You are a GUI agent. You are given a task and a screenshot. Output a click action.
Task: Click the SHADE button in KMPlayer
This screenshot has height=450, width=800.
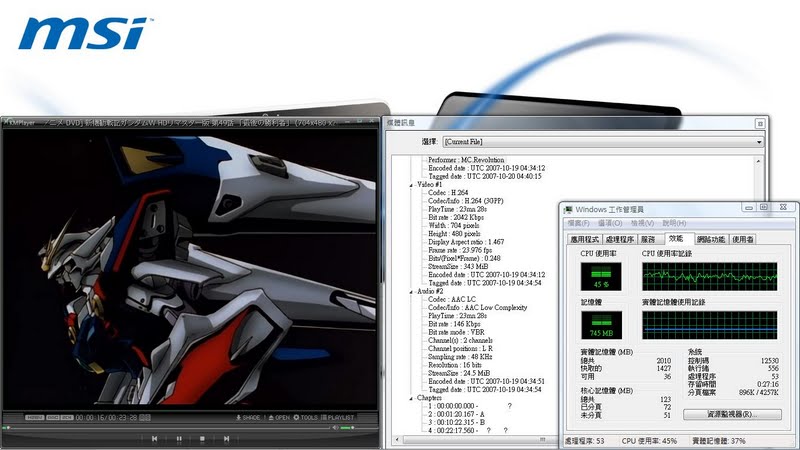[248, 417]
